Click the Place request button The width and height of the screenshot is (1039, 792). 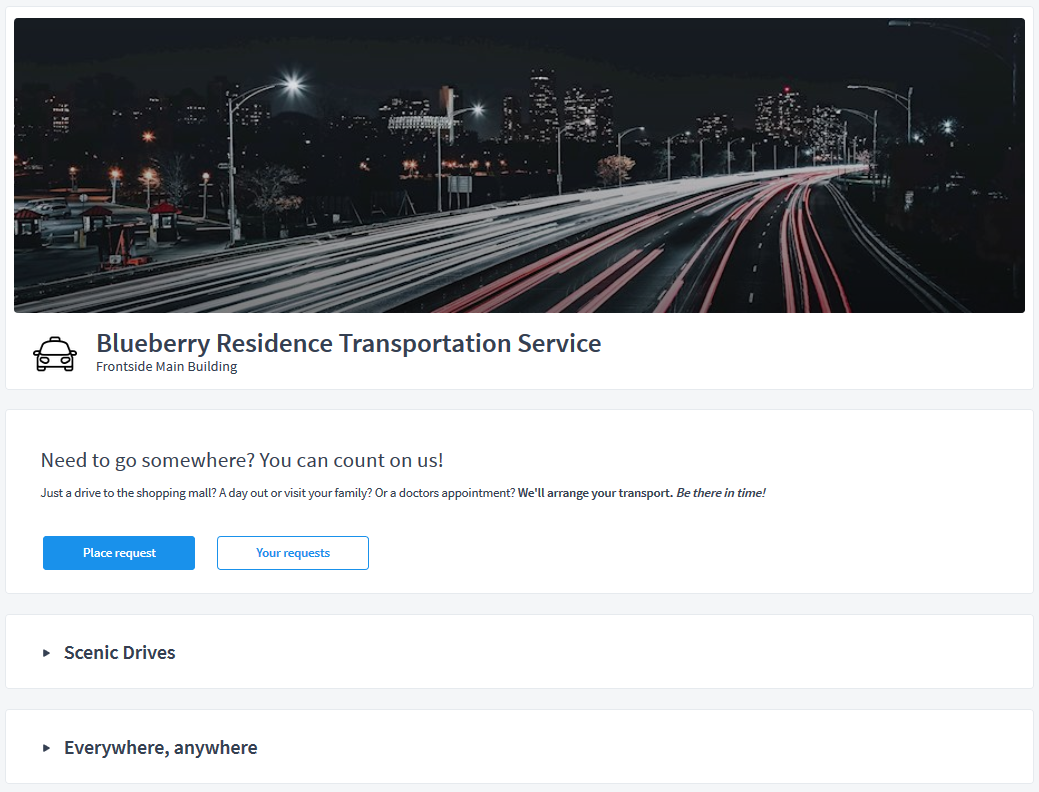tap(119, 553)
